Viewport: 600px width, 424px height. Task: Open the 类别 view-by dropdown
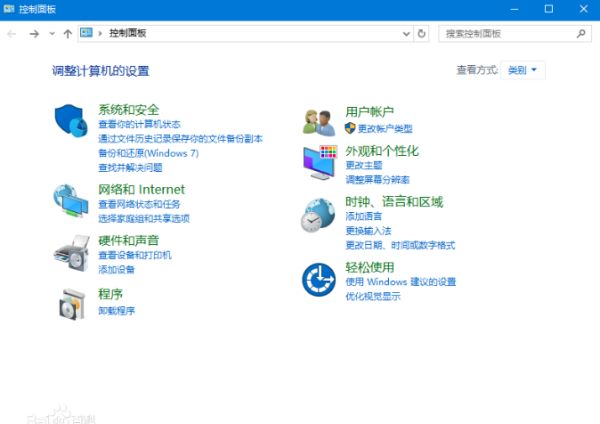[x=522, y=70]
